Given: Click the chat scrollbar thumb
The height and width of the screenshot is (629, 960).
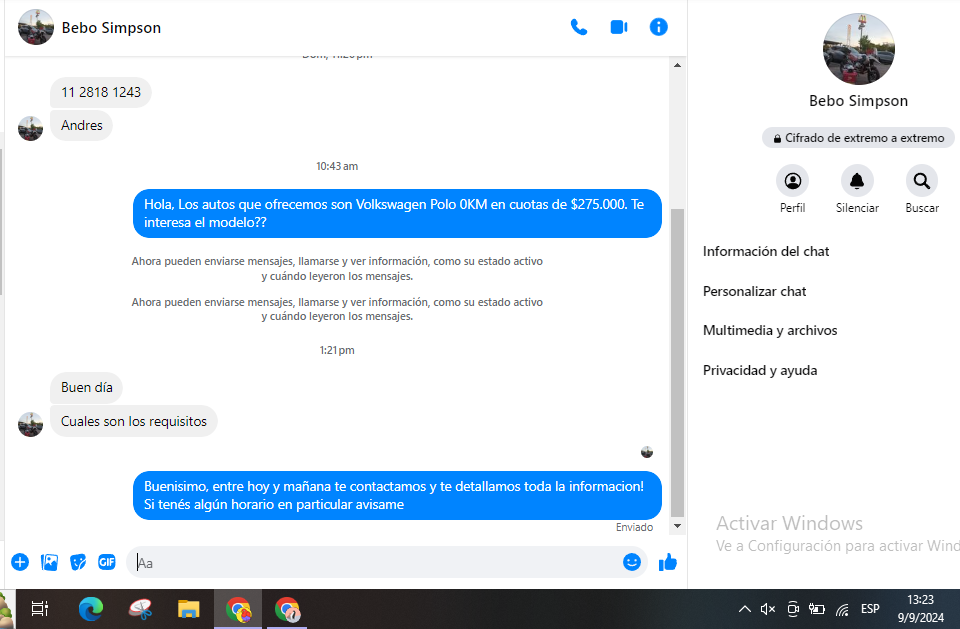Looking at the screenshot, I should pyautogui.click(x=677, y=363).
